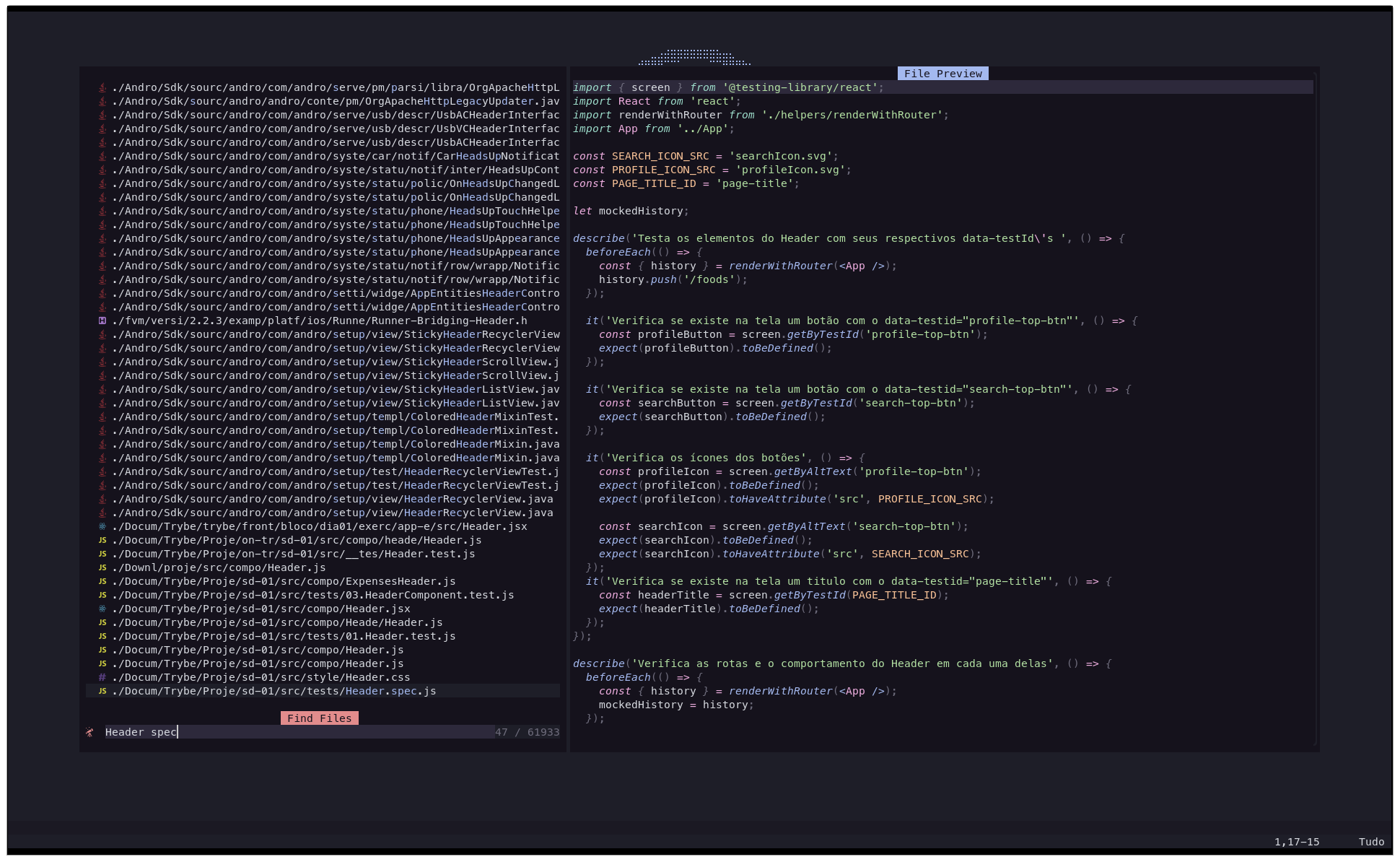Click the 47 / 61933 results counter
This screenshot has width=1400, height=862.
click(527, 732)
